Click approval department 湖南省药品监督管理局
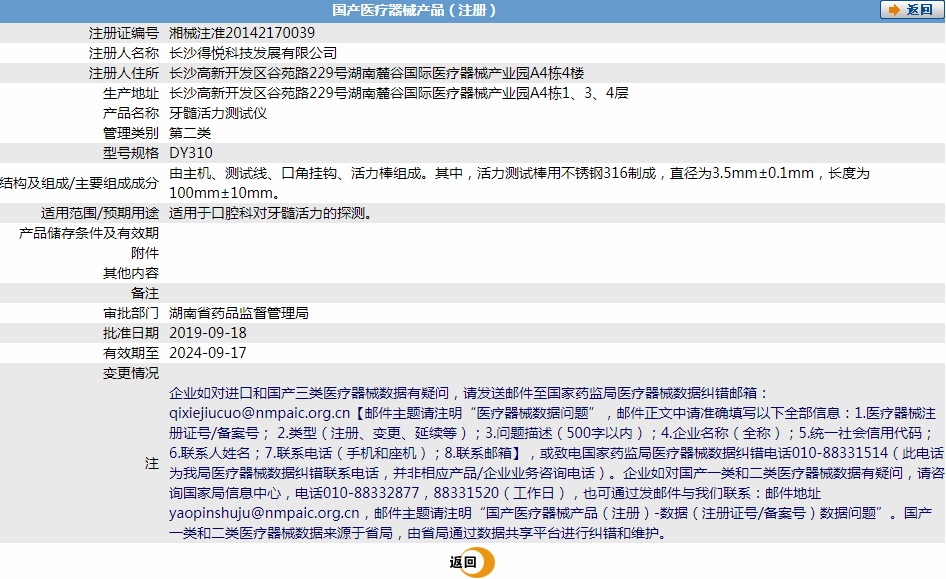946x579 pixels. [239, 313]
